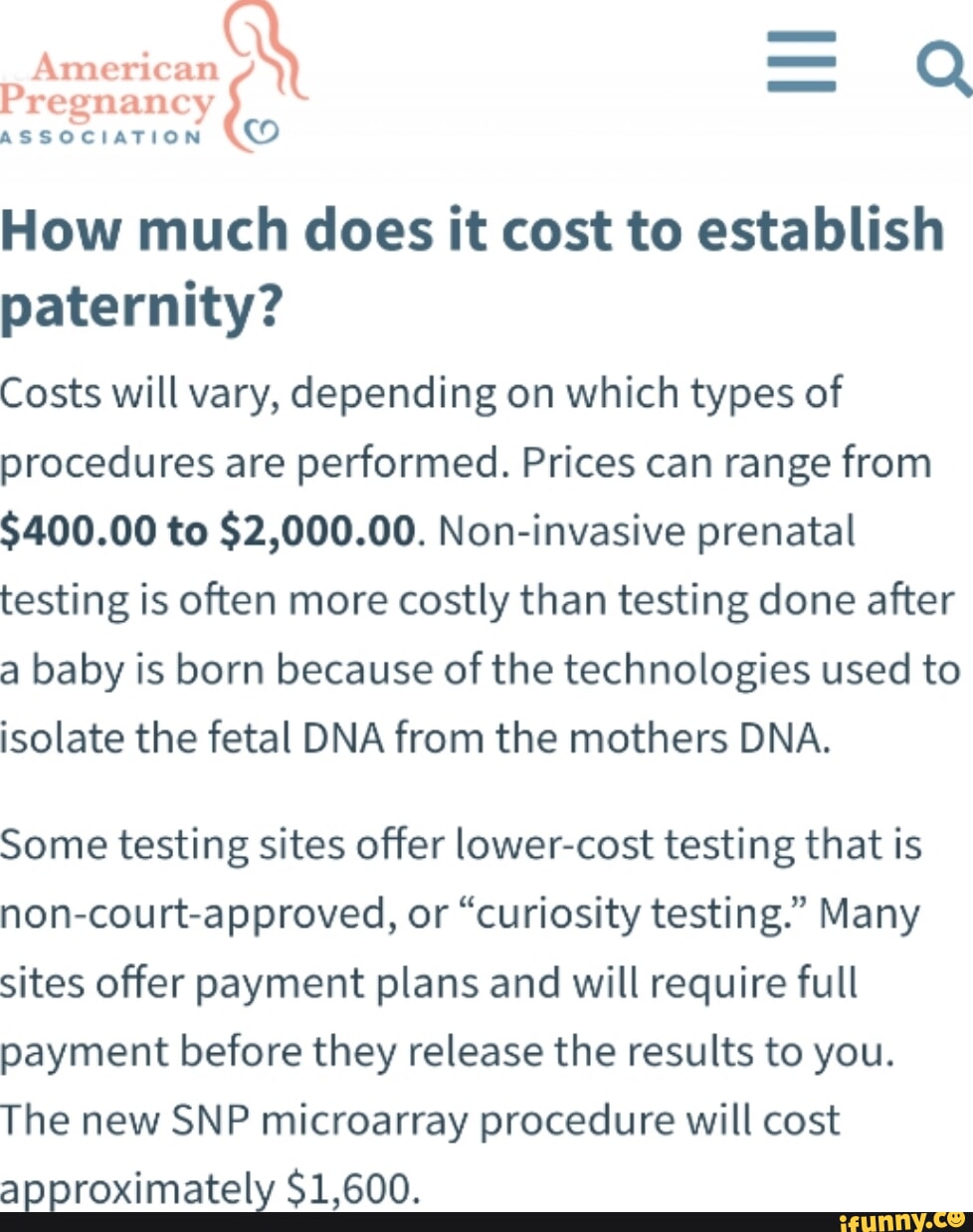Click the search magnifier icon
Image resolution: width=973 pixels, height=1232 pixels.
coord(941,71)
